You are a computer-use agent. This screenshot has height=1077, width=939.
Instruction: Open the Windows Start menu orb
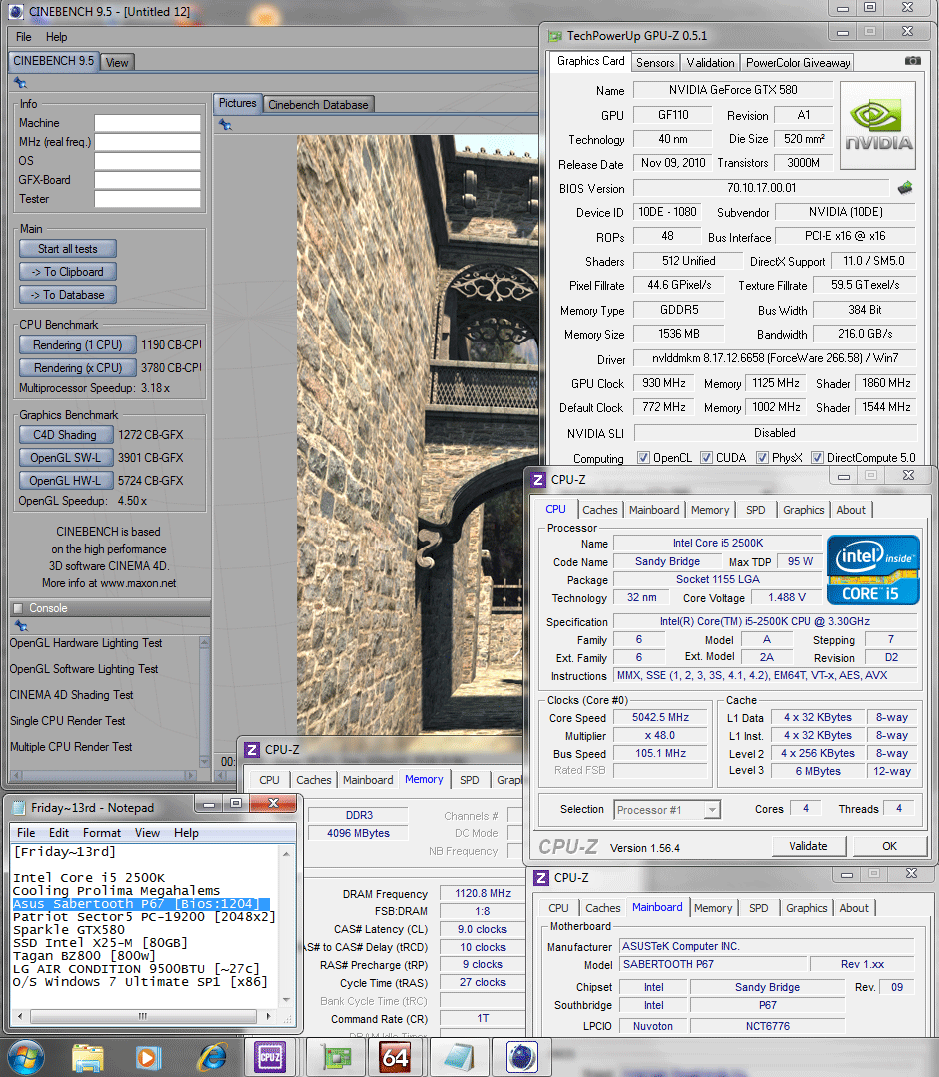click(x=26, y=1057)
